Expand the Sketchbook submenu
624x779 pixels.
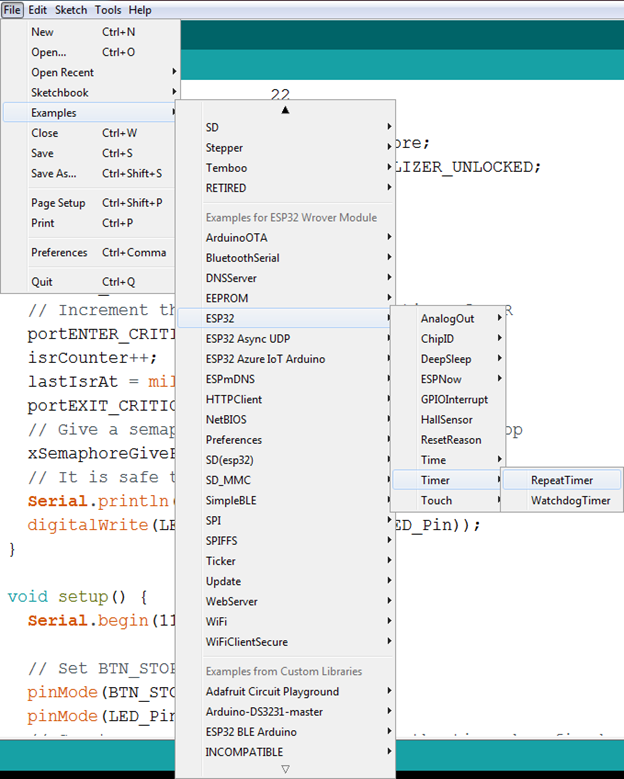click(x=90, y=93)
